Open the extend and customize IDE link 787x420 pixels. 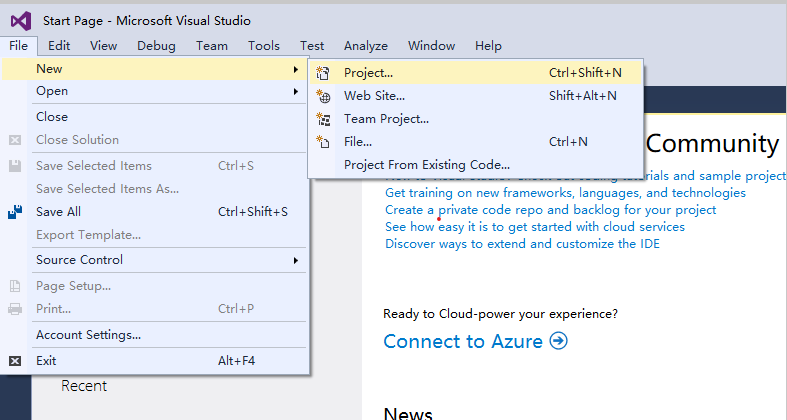pos(525,243)
